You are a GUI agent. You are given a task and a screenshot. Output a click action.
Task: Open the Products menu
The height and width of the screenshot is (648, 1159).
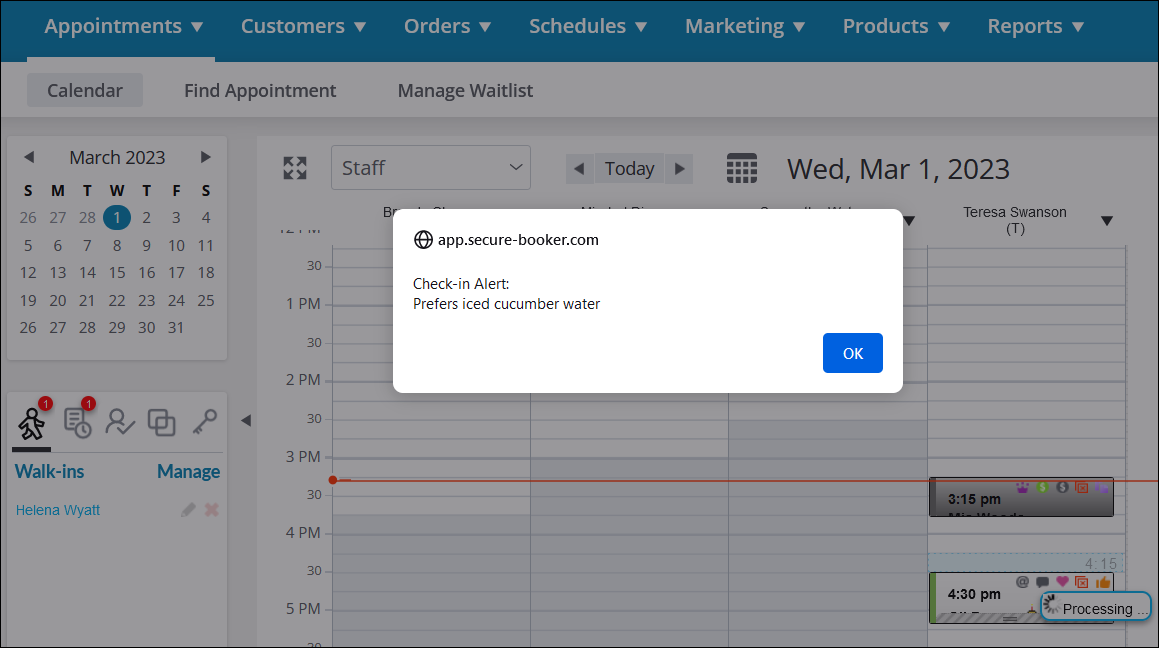click(896, 27)
